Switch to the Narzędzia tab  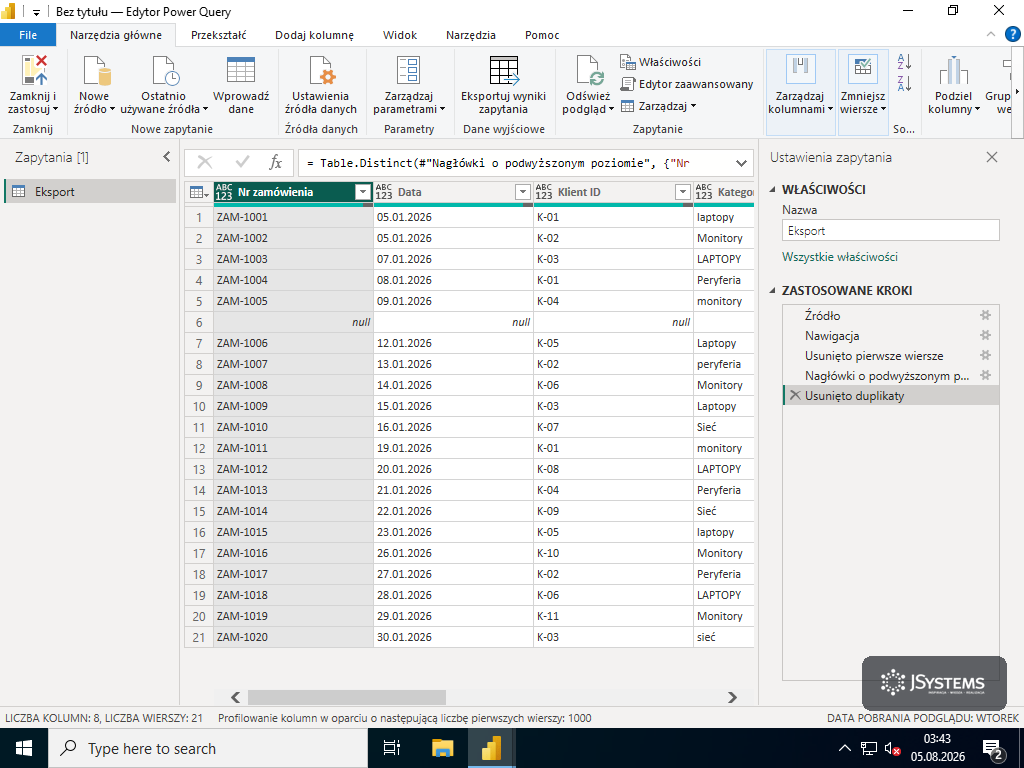[x=471, y=35]
